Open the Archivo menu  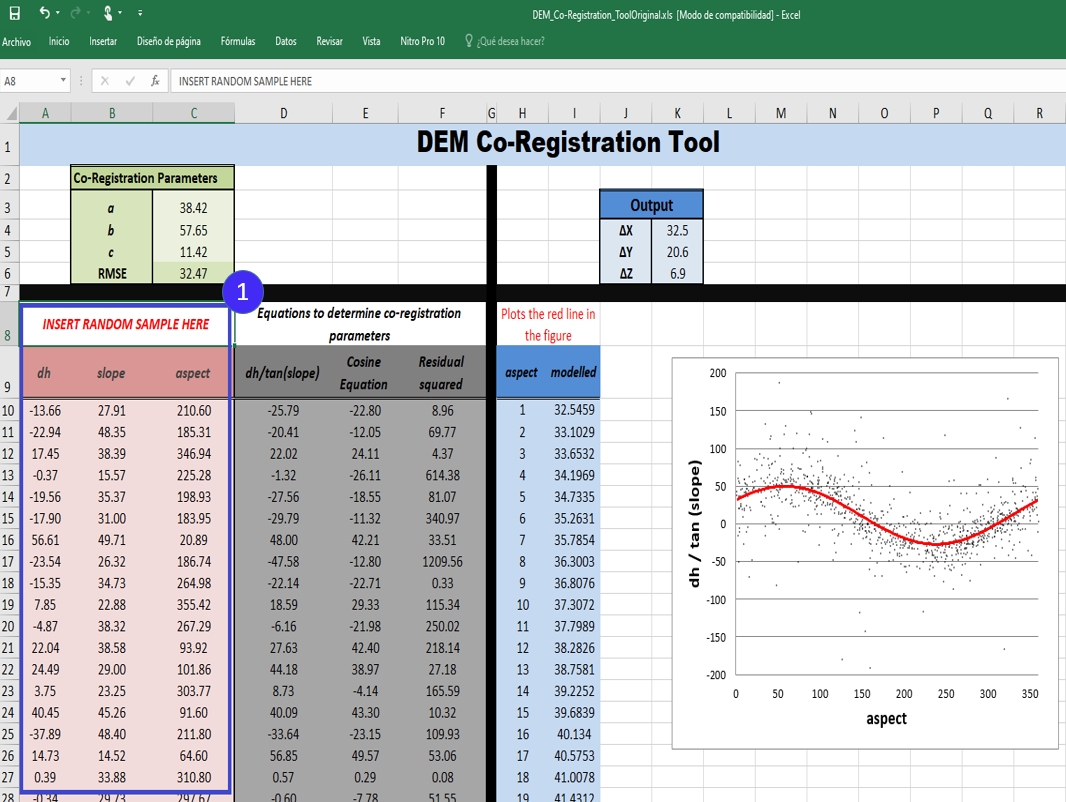[16, 42]
